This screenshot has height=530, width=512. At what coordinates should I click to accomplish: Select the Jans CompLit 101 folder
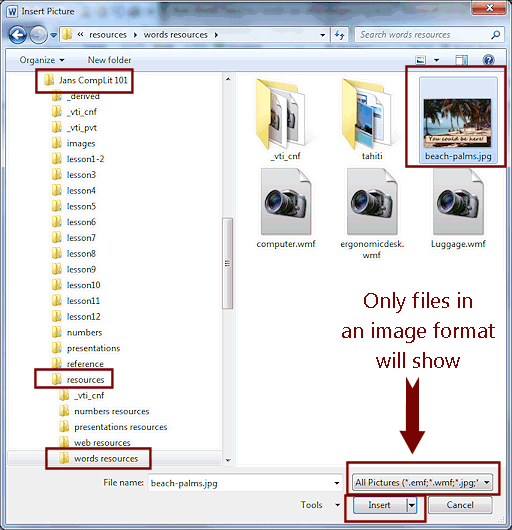(x=86, y=80)
